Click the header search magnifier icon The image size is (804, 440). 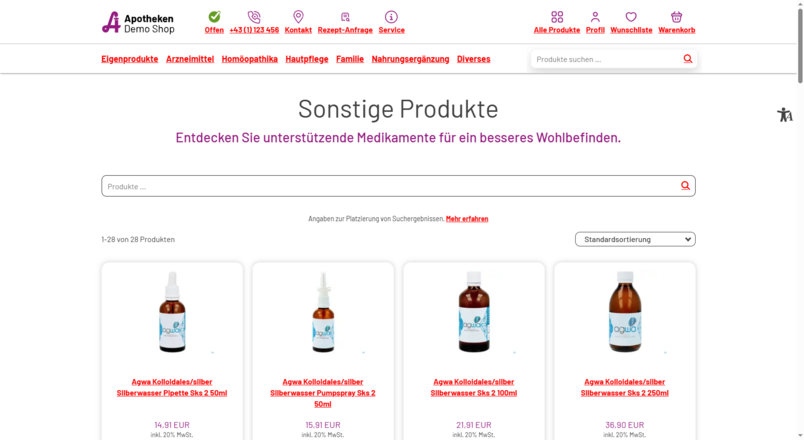[x=688, y=59]
